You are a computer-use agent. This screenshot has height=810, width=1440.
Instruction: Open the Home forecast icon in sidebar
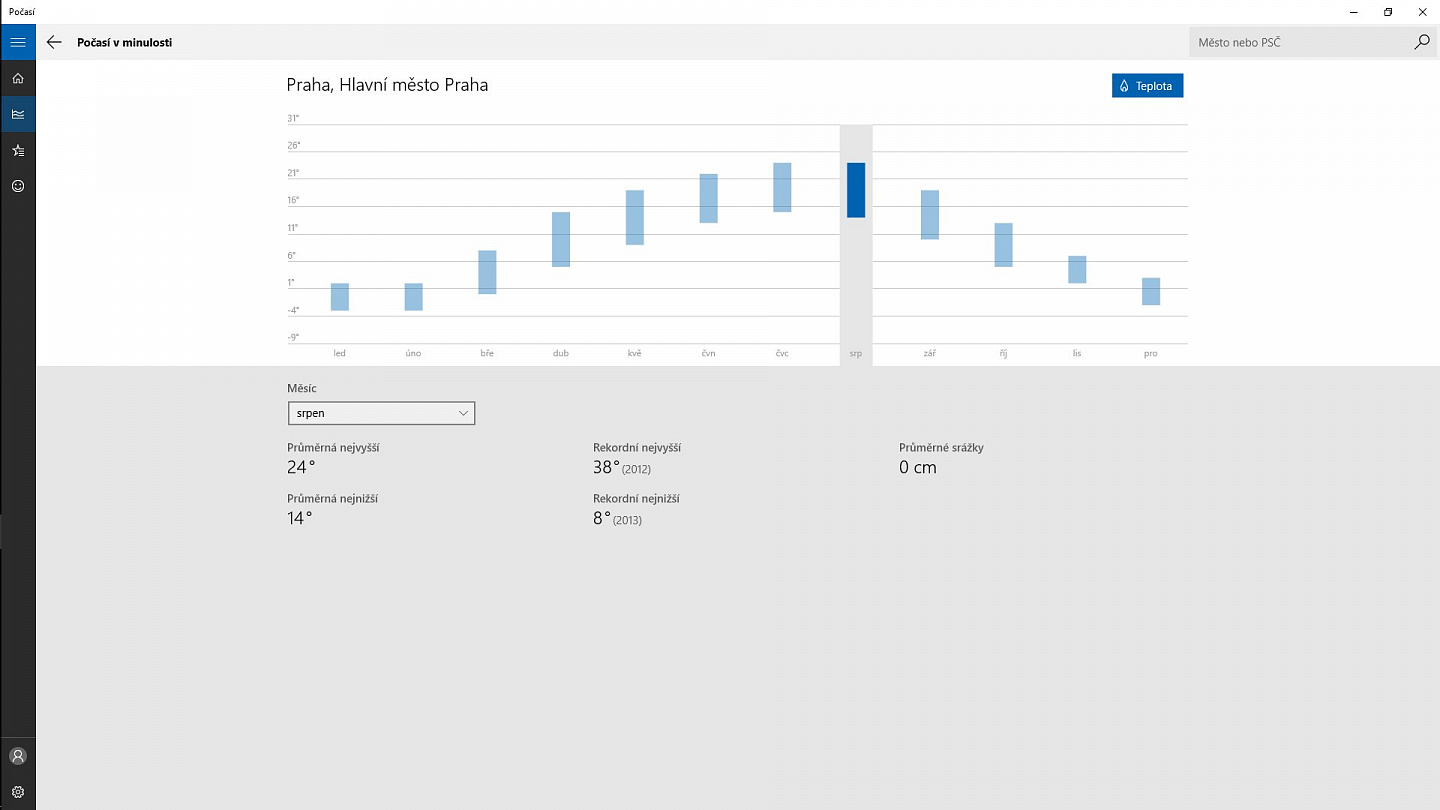17,78
